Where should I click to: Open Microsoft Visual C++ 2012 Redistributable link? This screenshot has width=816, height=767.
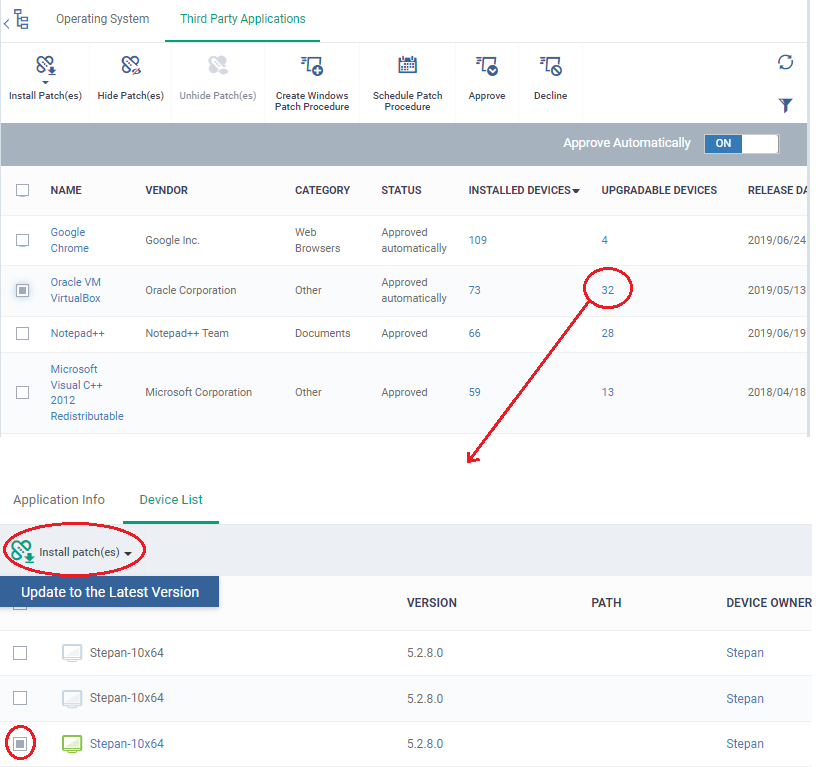tap(87, 392)
